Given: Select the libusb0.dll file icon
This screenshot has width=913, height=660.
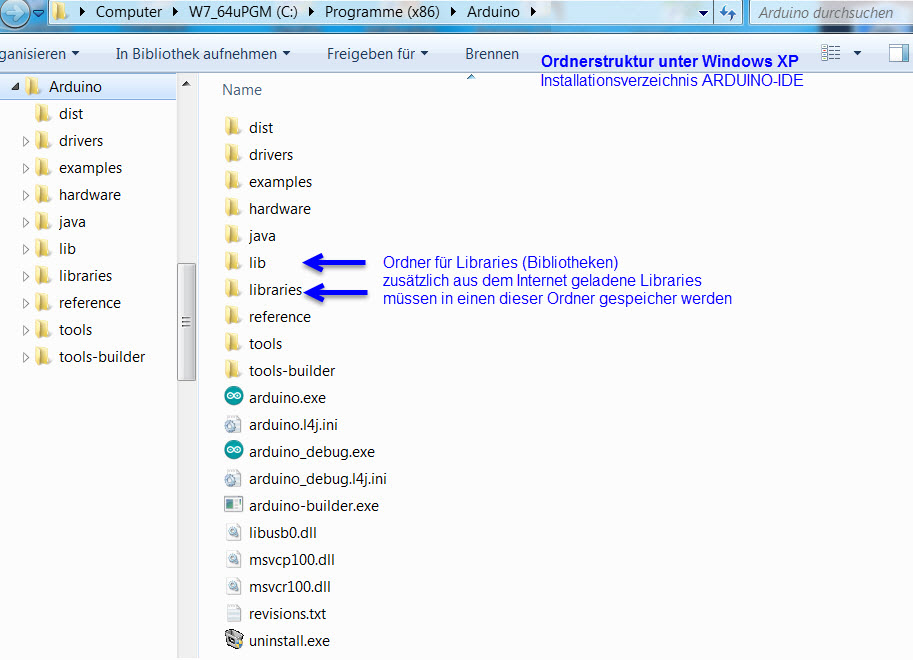Looking at the screenshot, I should tap(233, 532).
